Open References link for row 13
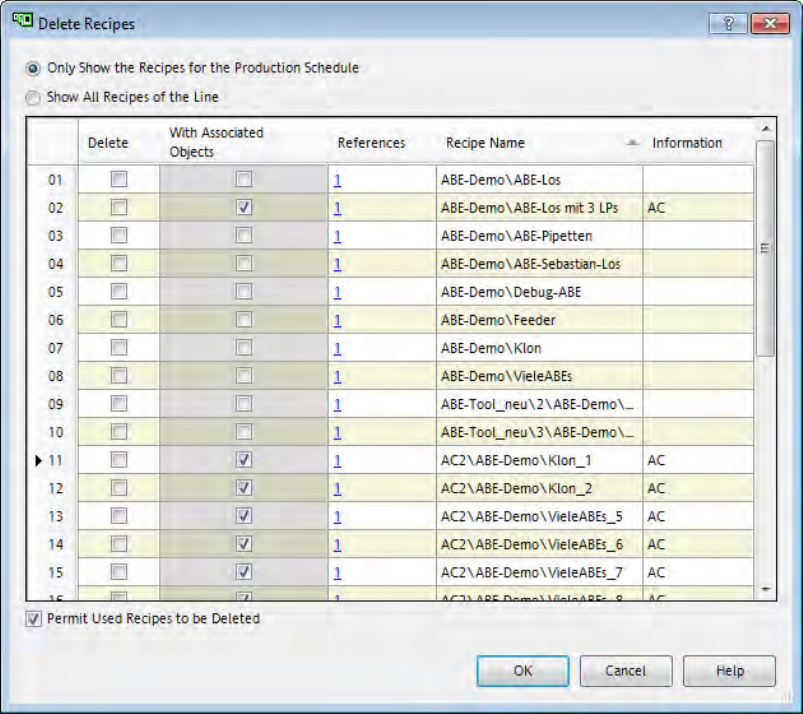This screenshot has height=714, width=803. point(338,516)
